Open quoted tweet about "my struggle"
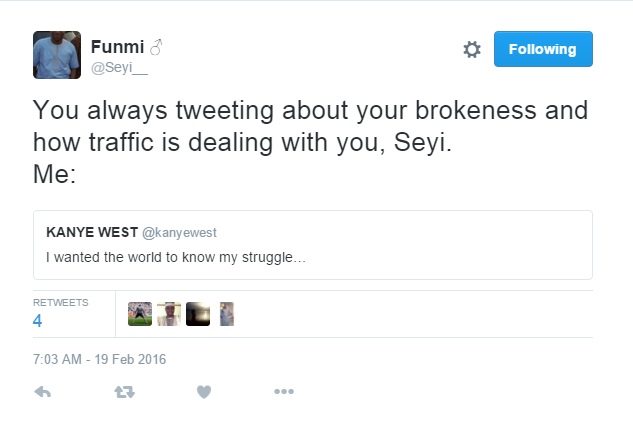This screenshot has height=433, width=633. click(x=315, y=256)
